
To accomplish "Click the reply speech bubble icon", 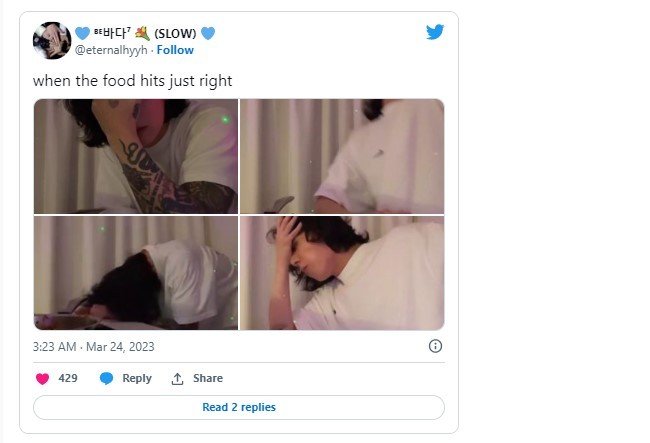I will pyautogui.click(x=106, y=379).
